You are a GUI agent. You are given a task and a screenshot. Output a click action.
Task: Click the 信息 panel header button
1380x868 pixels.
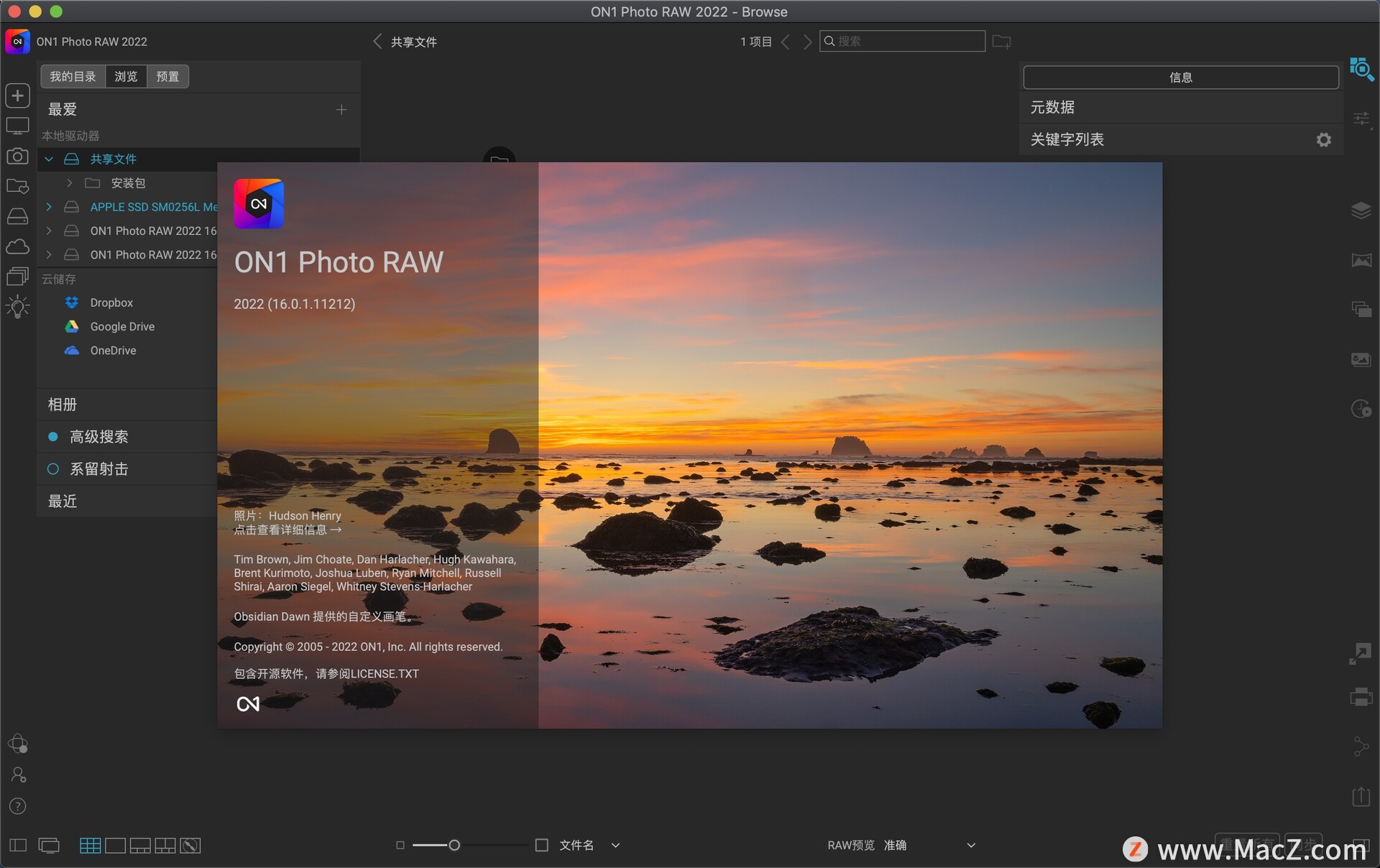[1181, 77]
